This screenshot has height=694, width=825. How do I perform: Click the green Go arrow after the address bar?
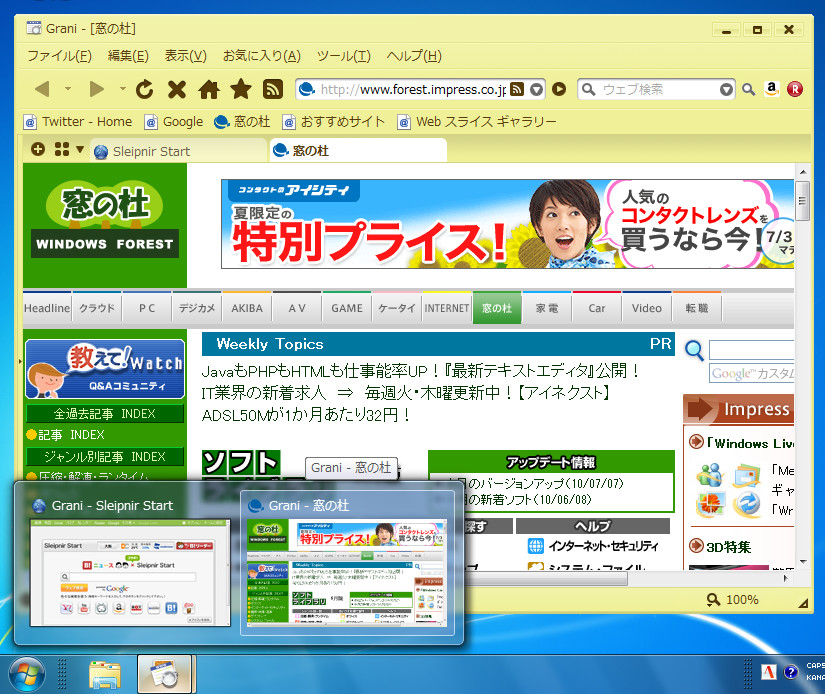click(559, 89)
